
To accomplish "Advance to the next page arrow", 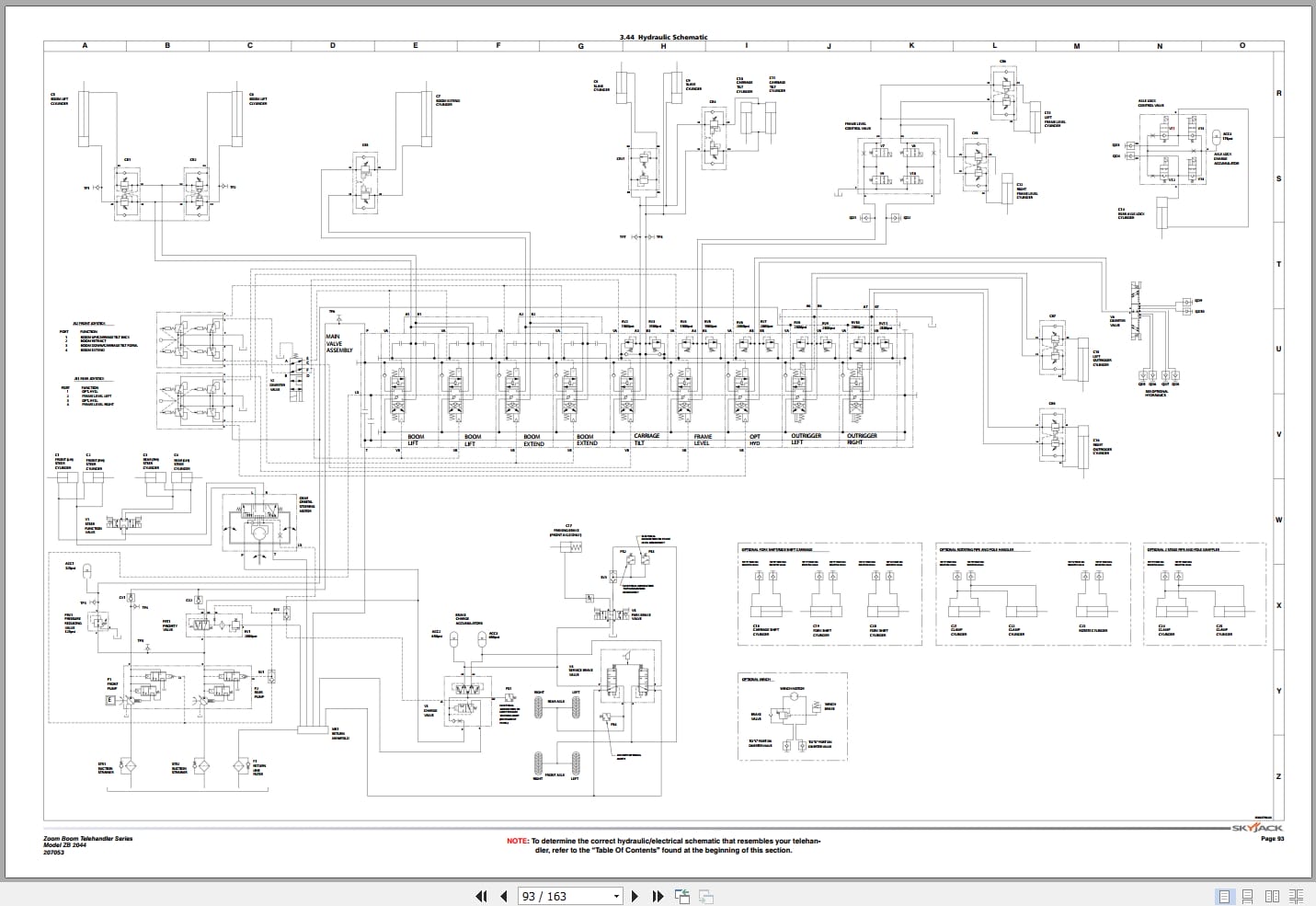I will (x=635, y=896).
